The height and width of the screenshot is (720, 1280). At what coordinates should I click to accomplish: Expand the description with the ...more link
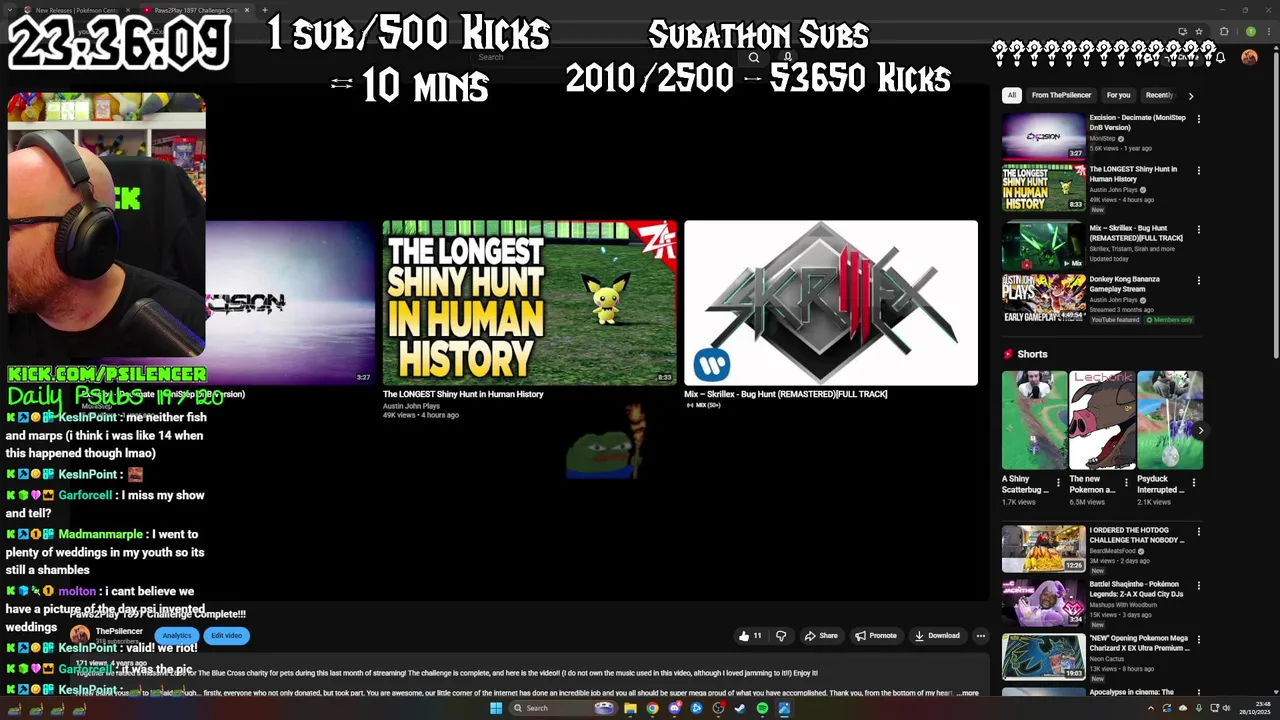(968, 693)
